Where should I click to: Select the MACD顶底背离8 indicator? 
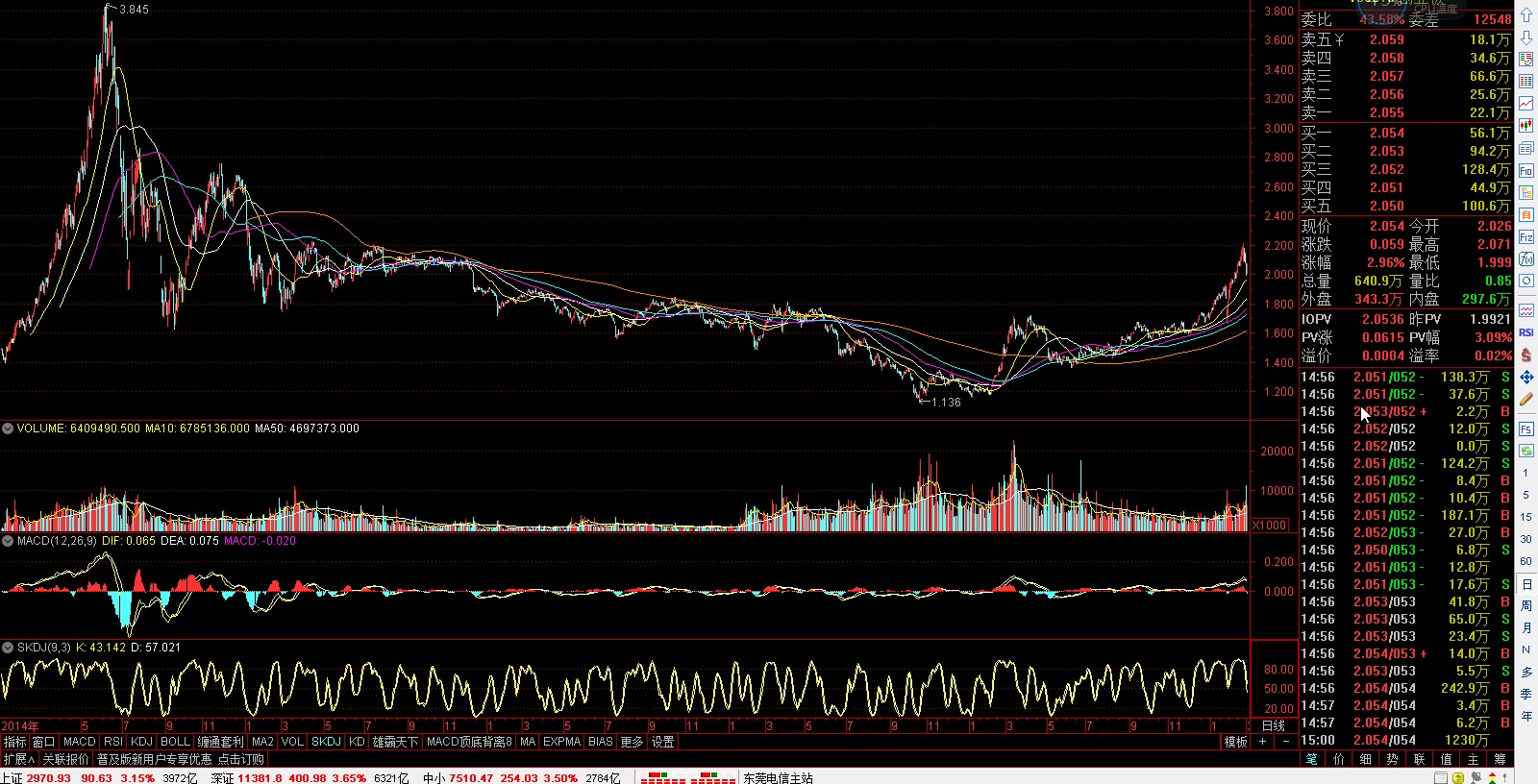click(469, 742)
